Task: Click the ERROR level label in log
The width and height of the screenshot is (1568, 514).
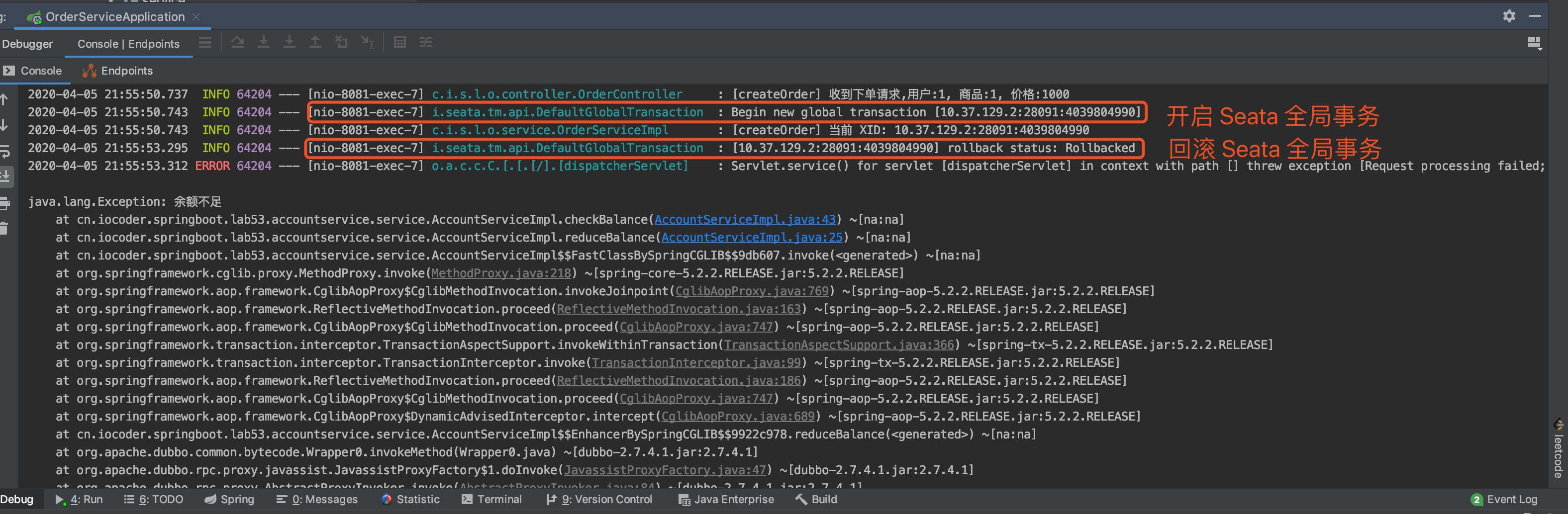Action: tap(212, 166)
